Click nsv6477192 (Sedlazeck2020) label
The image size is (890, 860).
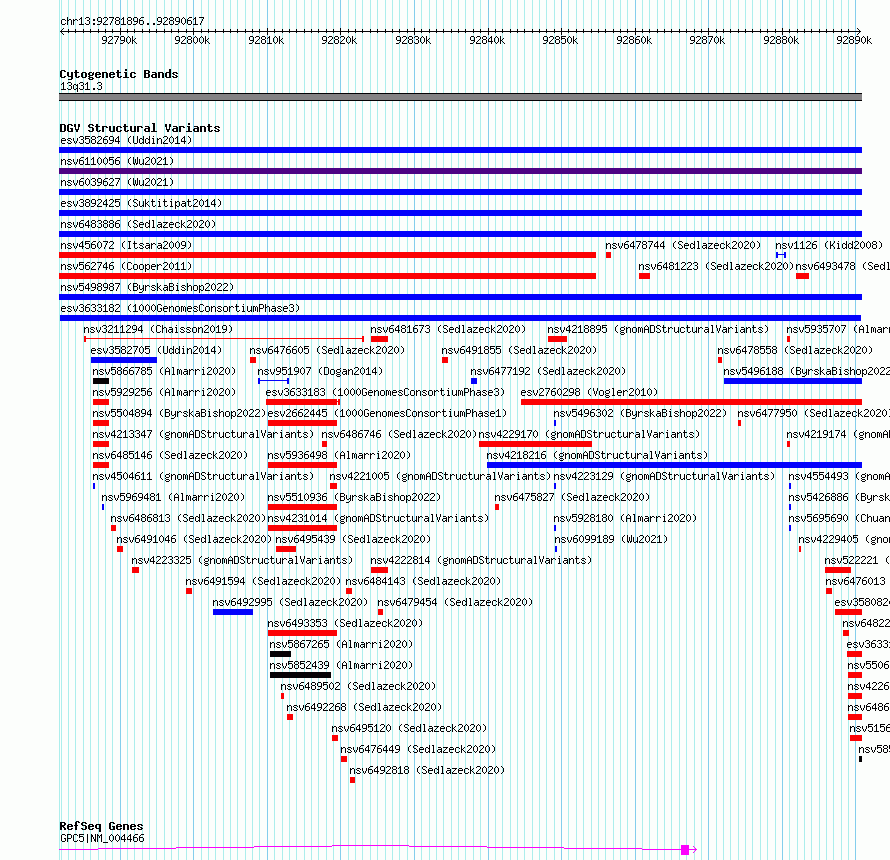point(548,371)
